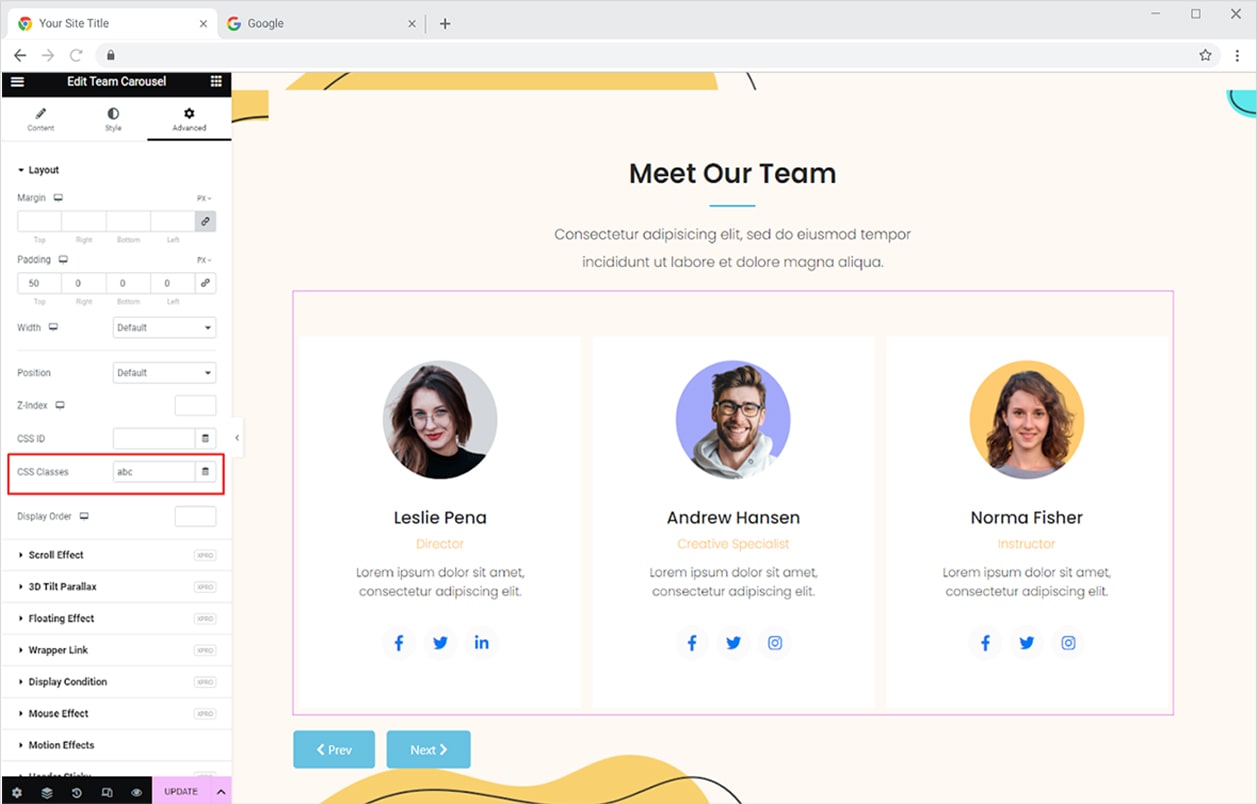The image size is (1257, 804).
Task: Click Leslie Pena's LinkedIn icon
Action: pos(481,643)
